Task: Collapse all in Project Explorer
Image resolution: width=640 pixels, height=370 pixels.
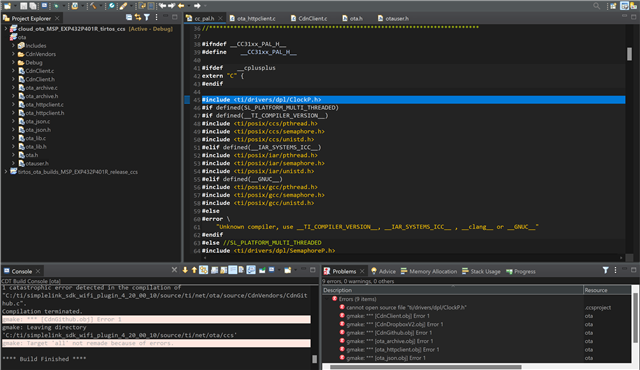Action: coord(129,17)
